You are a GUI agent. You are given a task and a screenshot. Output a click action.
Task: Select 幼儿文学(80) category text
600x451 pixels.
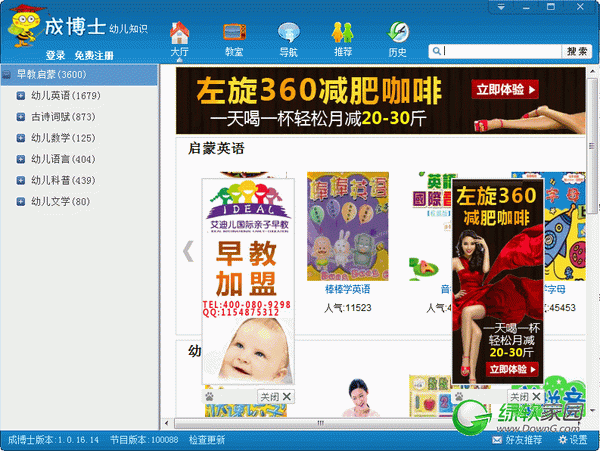(x=60, y=202)
